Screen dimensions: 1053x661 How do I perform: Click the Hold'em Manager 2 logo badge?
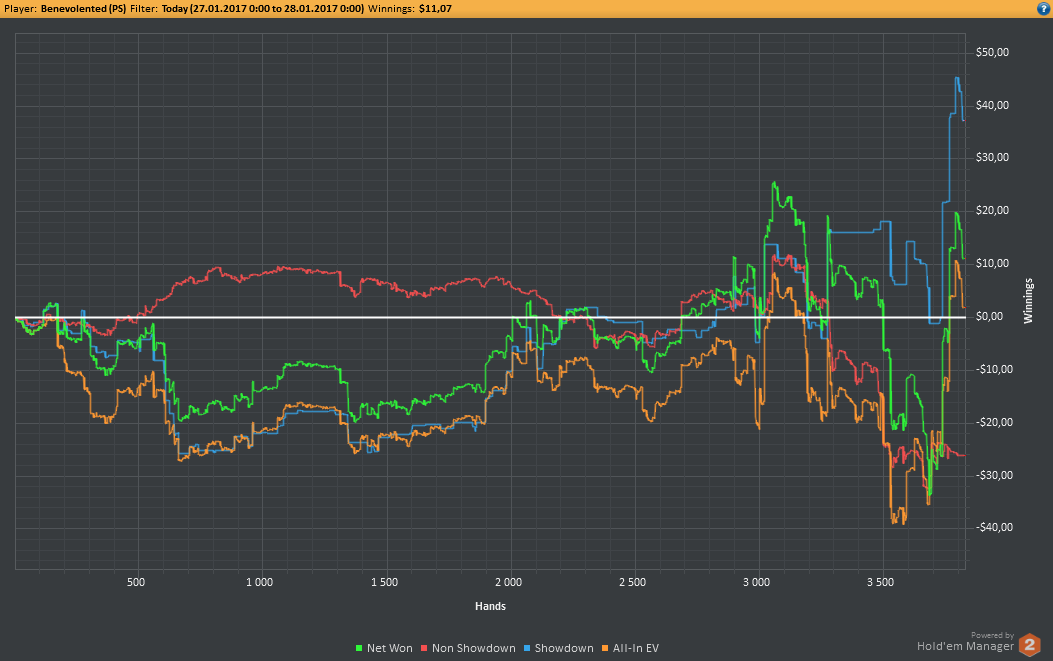pyautogui.click(x=1029, y=645)
